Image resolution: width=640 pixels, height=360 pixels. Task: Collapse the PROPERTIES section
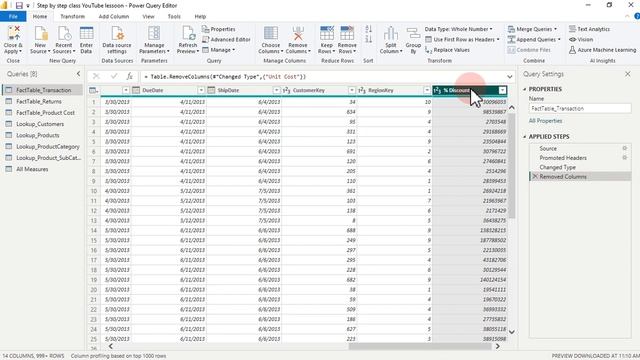(x=525, y=89)
